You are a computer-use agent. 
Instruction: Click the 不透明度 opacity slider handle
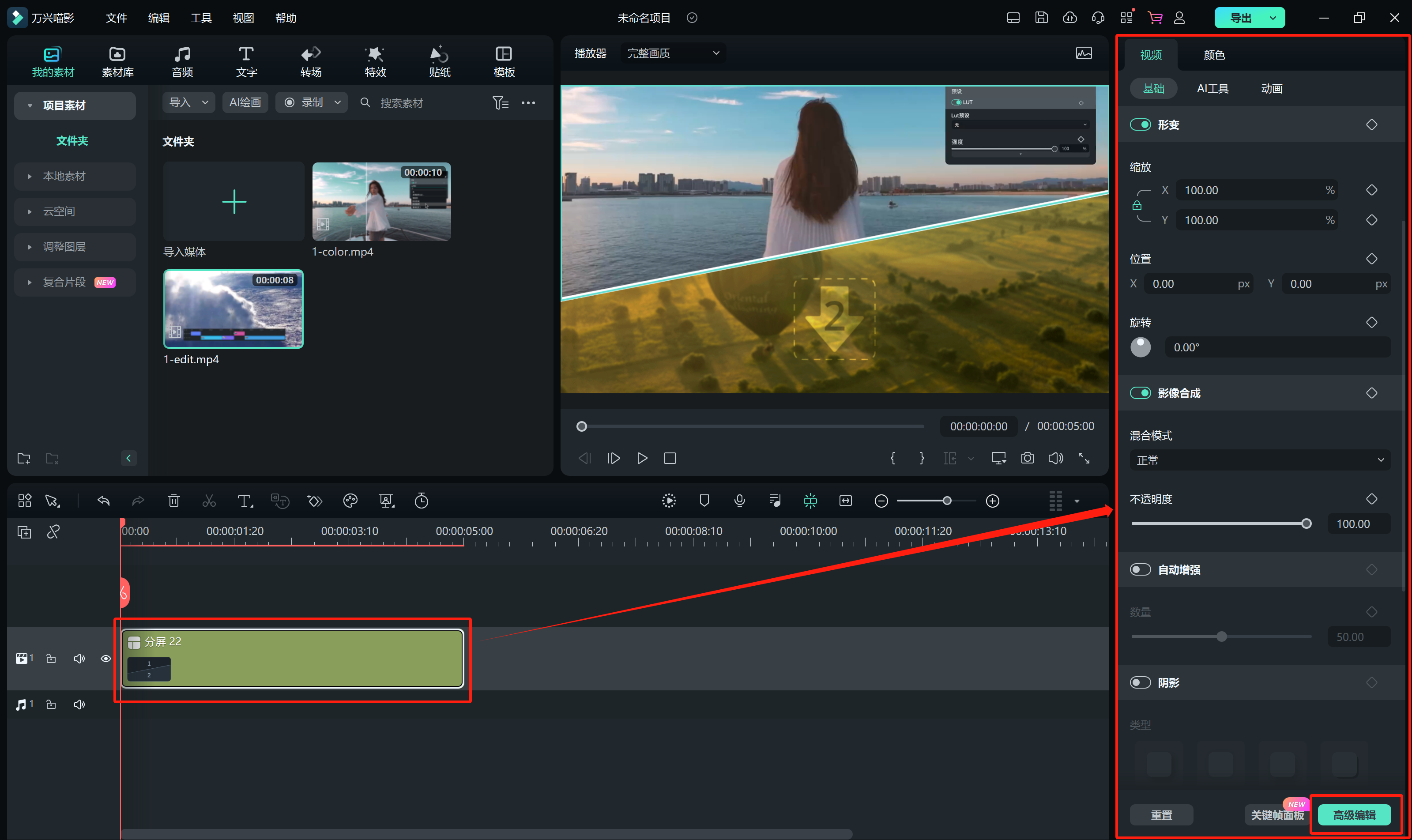coord(1306,524)
